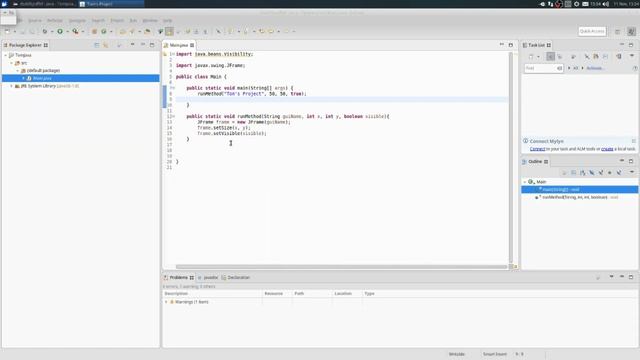The width and height of the screenshot is (640, 360).
Task: Select the Java perspective icon
Action: point(631,31)
